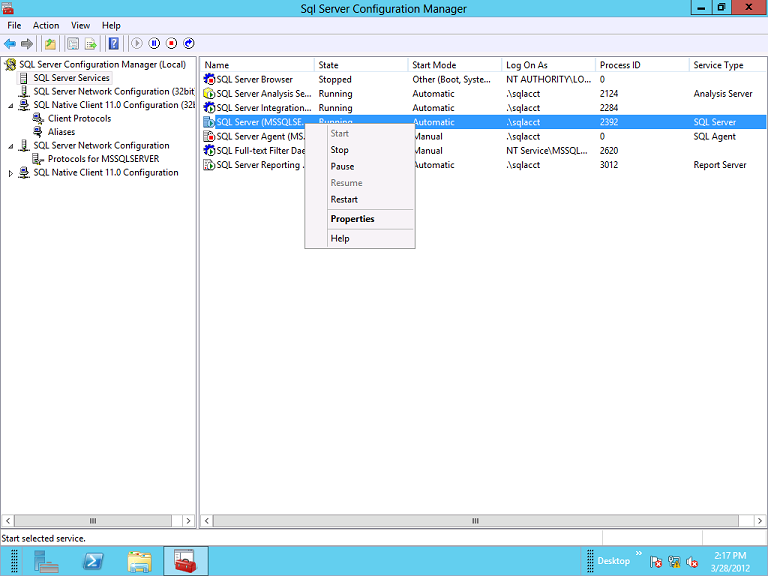Click the Stop Service toolbar icon
The image size is (768, 576).
[171, 44]
